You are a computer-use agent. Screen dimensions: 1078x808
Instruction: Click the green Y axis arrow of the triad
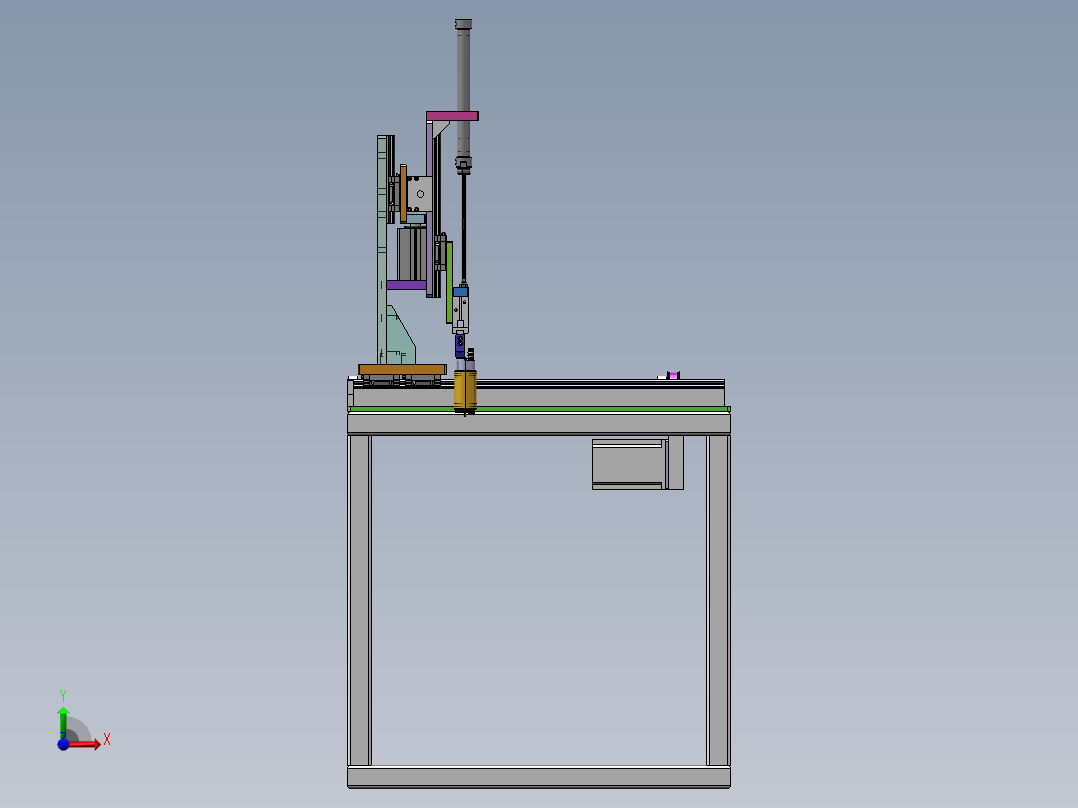pos(63,722)
